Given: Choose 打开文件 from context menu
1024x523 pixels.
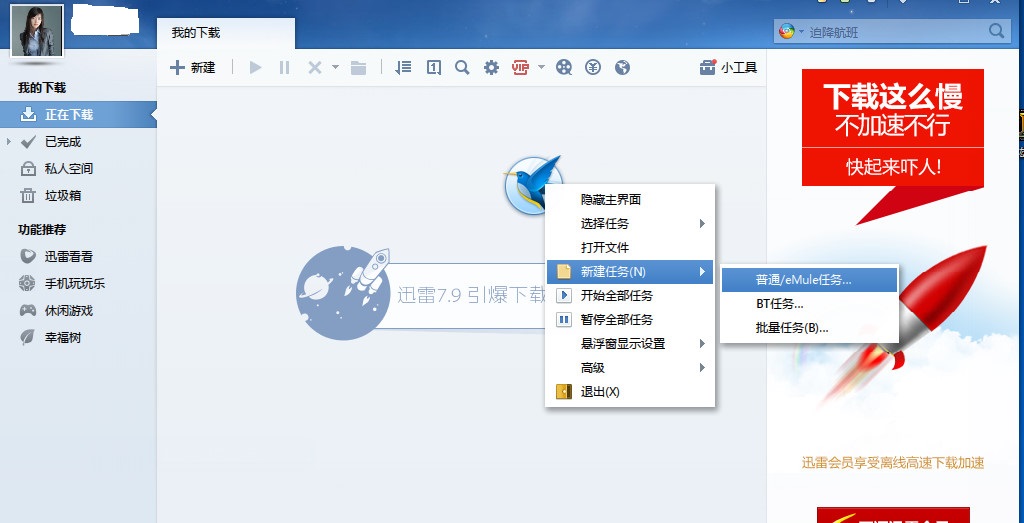Looking at the screenshot, I should click(x=630, y=247).
